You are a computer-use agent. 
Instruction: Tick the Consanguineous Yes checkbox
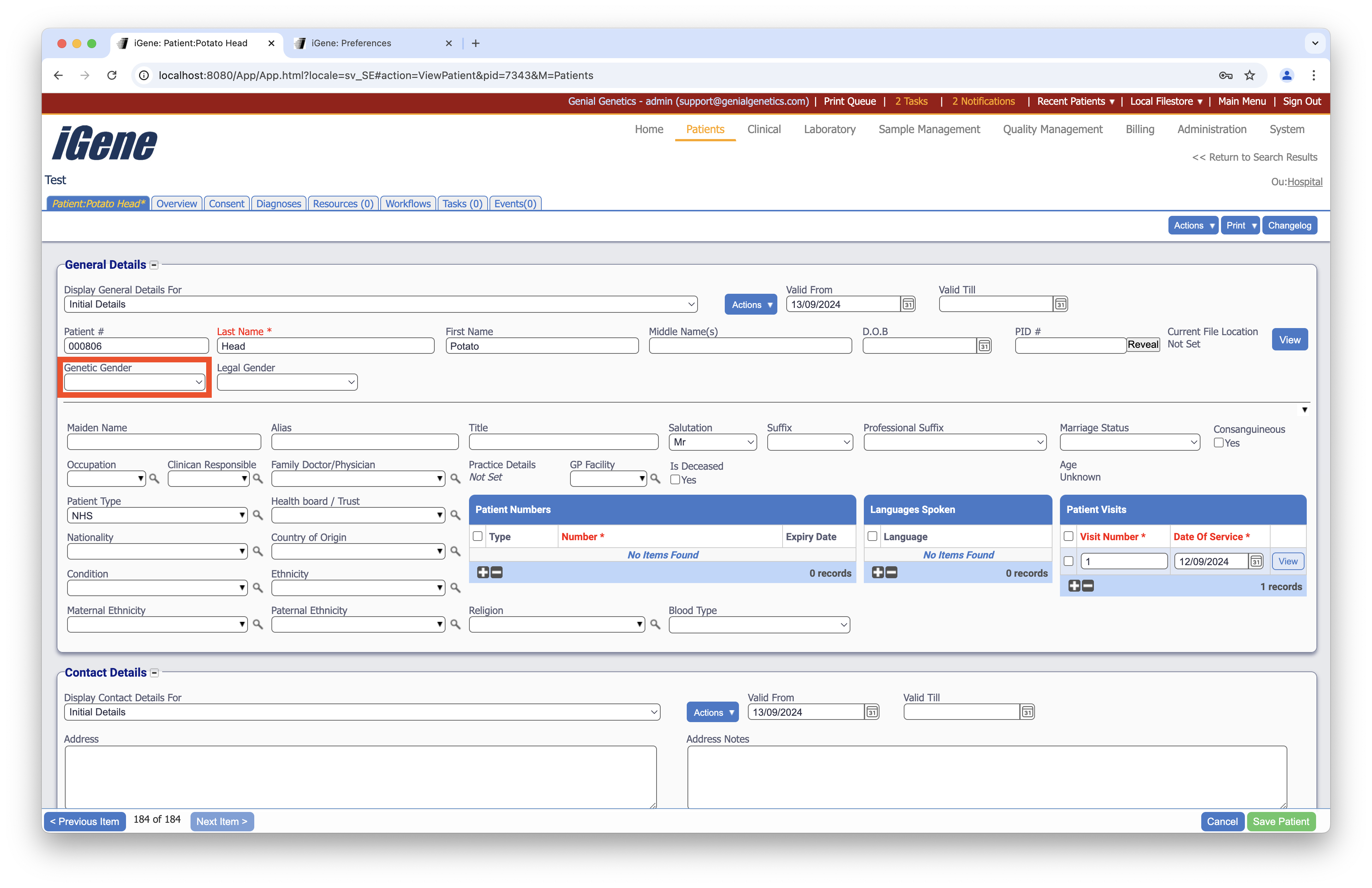1219,443
